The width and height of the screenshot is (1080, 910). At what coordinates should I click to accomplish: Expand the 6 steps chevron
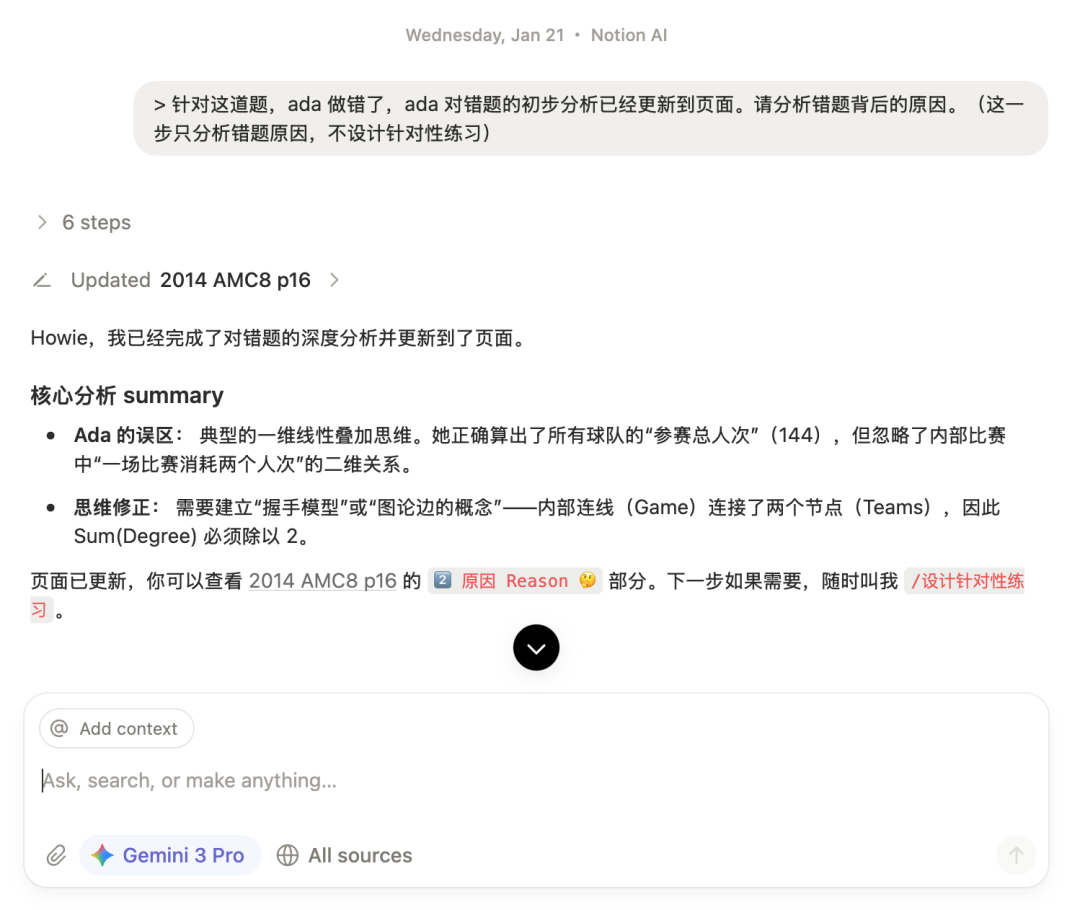[42, 222]
